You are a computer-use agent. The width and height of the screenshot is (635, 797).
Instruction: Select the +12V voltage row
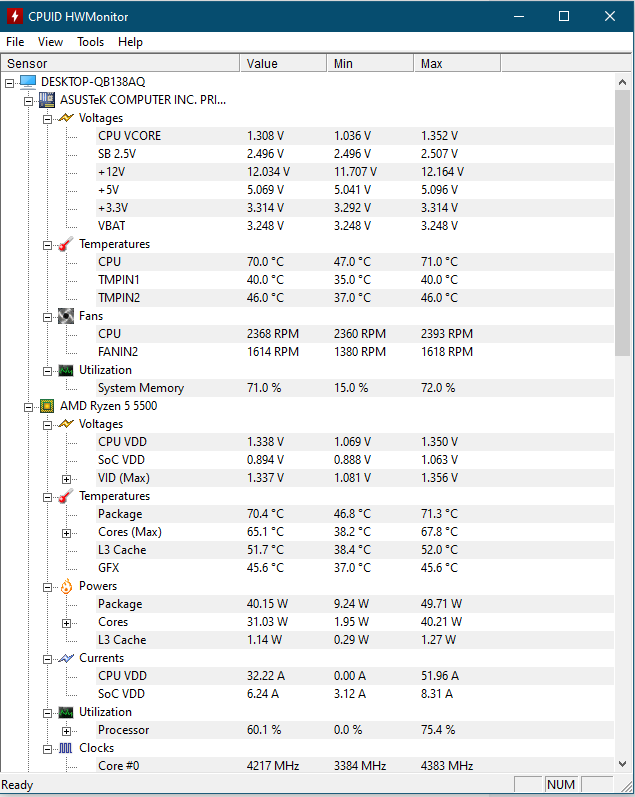(x=355, y=172)
